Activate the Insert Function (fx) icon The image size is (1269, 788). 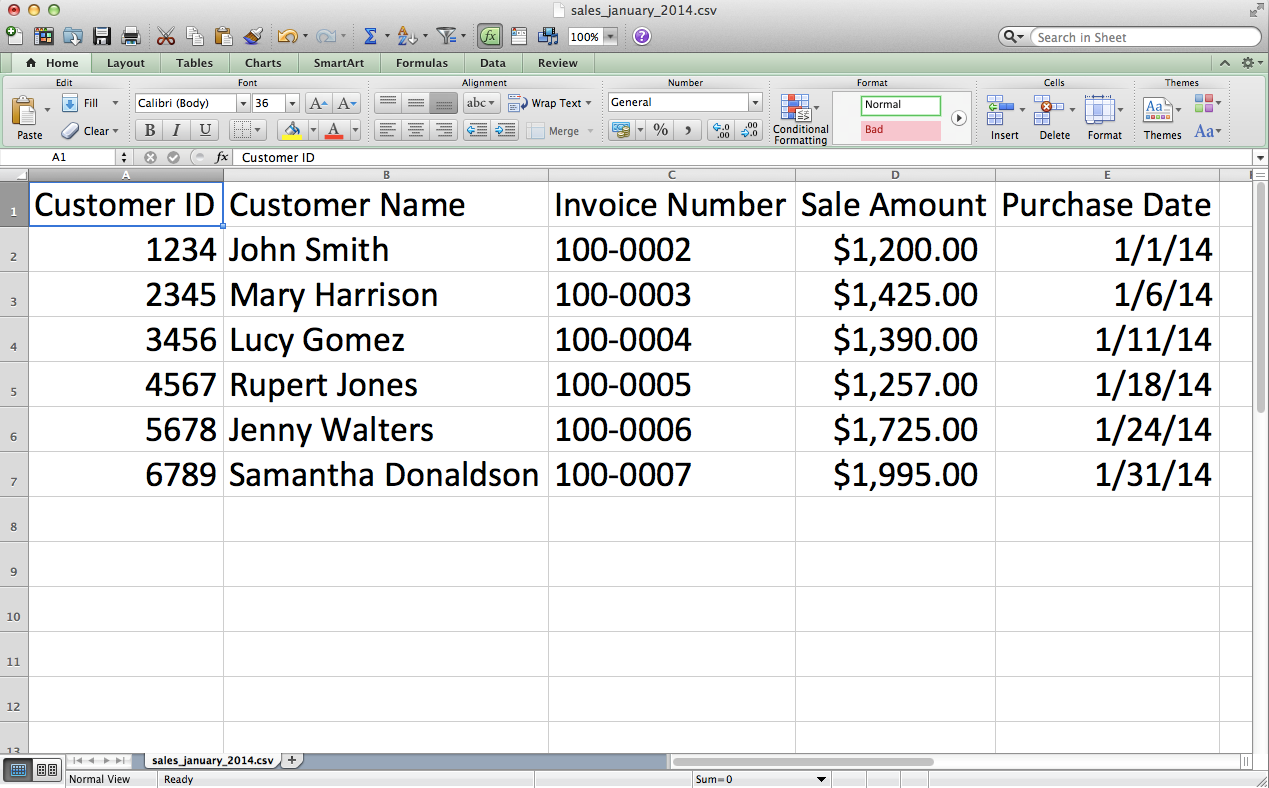489,36
